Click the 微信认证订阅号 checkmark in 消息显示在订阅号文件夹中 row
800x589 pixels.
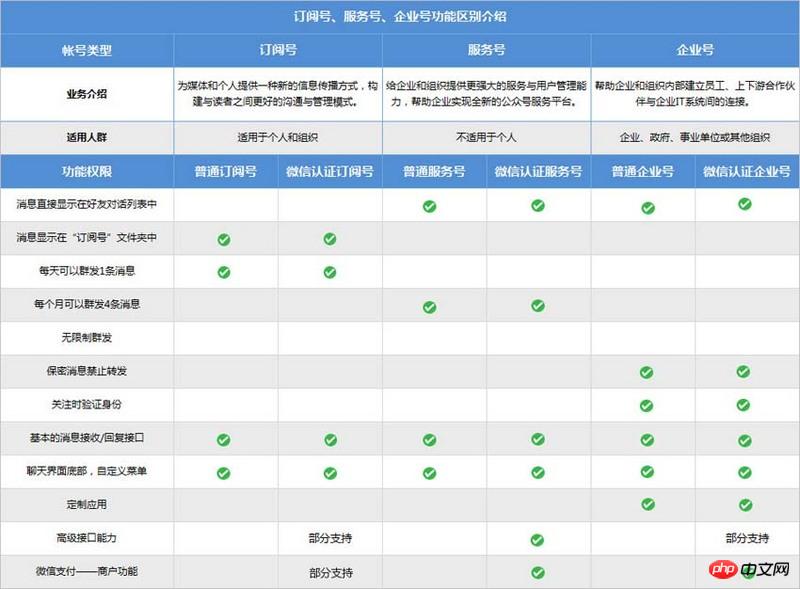[x=330, y=238]
